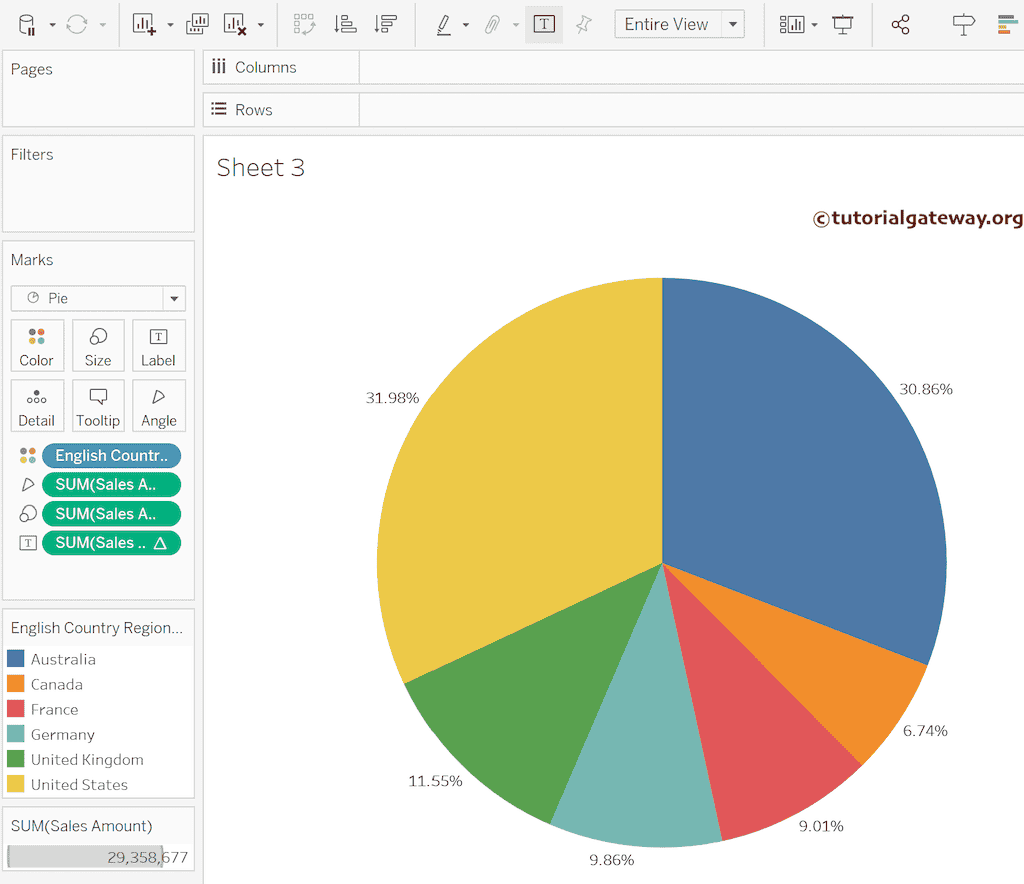Click the Tooltip button in Marks card
Image resolution: width=1024 pixels, height=884 pixels.
98,406
